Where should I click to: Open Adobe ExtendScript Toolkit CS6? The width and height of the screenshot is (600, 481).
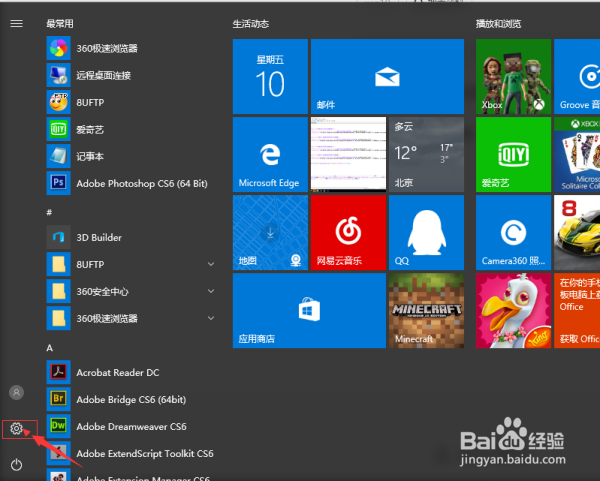[x=130, y=453]
